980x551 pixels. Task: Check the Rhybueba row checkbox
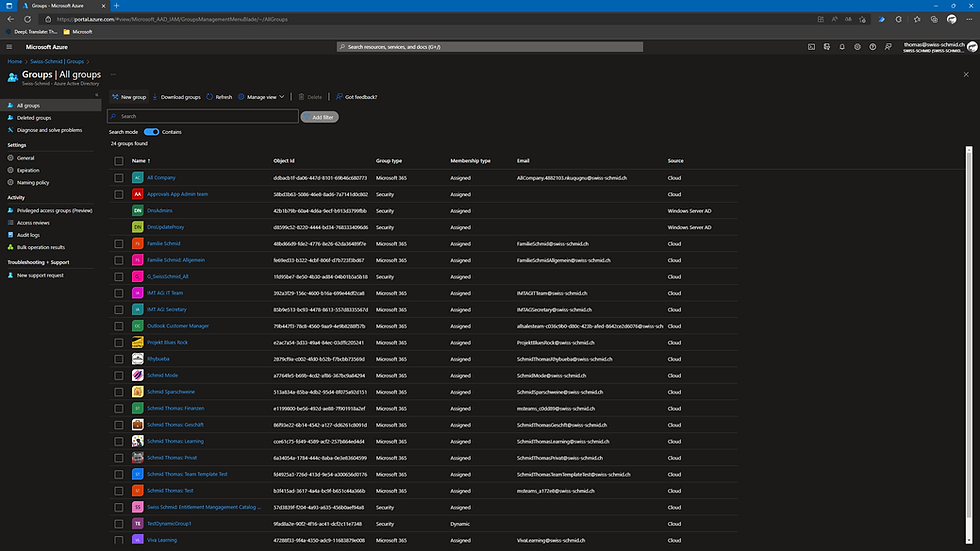[119, 359]
